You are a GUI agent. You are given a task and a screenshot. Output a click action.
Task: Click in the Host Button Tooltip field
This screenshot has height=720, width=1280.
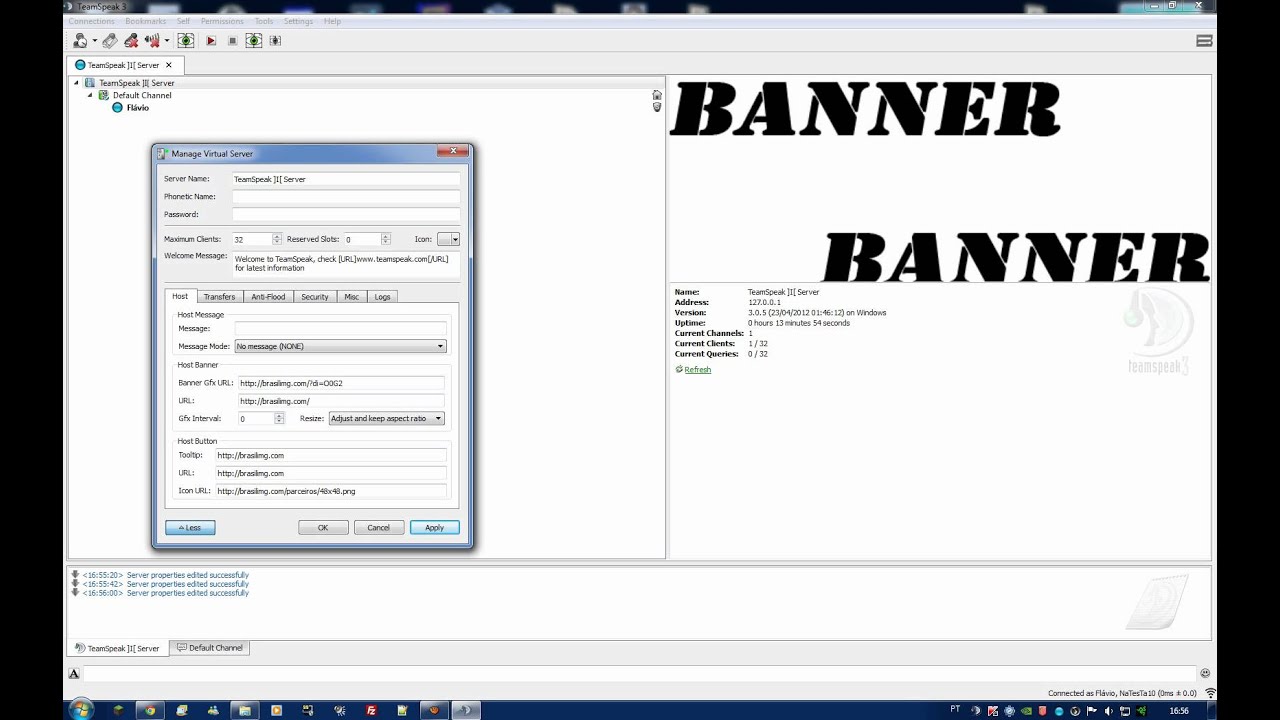(x=331, y=455)
